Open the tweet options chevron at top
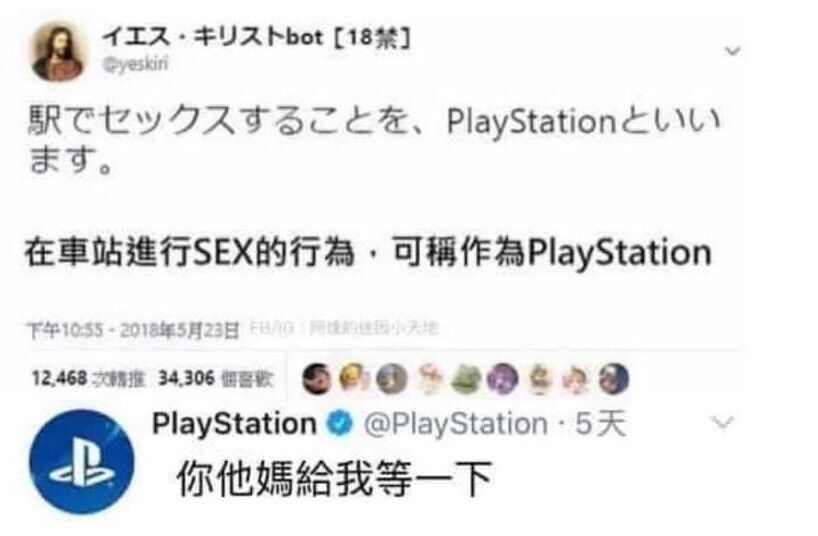 pos(733,51)
